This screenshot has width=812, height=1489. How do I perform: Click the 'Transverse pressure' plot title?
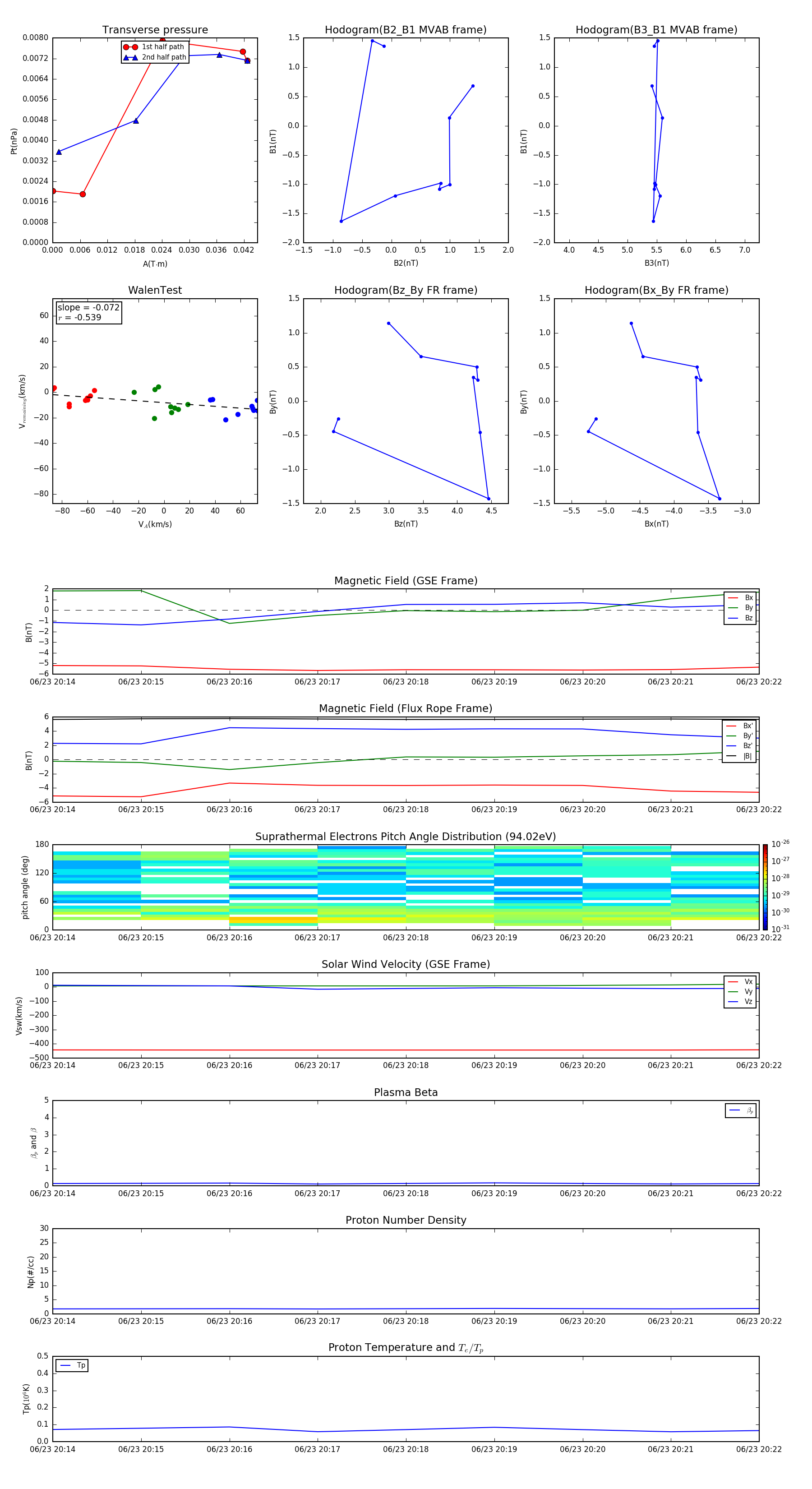tap(155, 30)
